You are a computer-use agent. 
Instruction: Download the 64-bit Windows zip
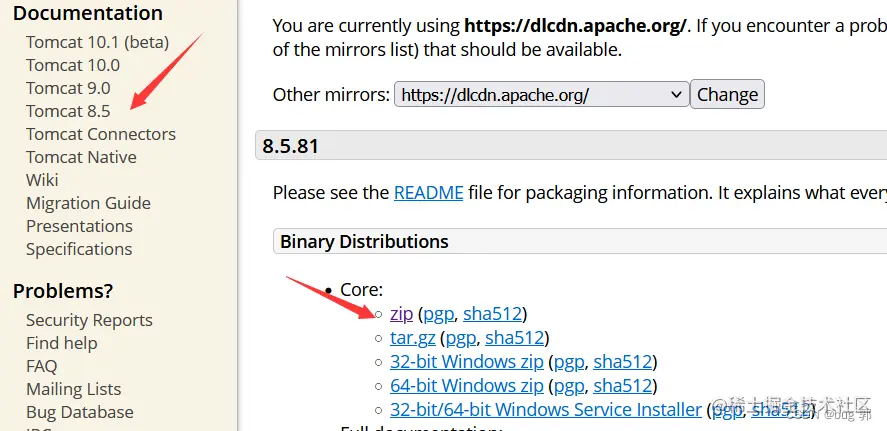pyautogui.click(x=467, y=386)
